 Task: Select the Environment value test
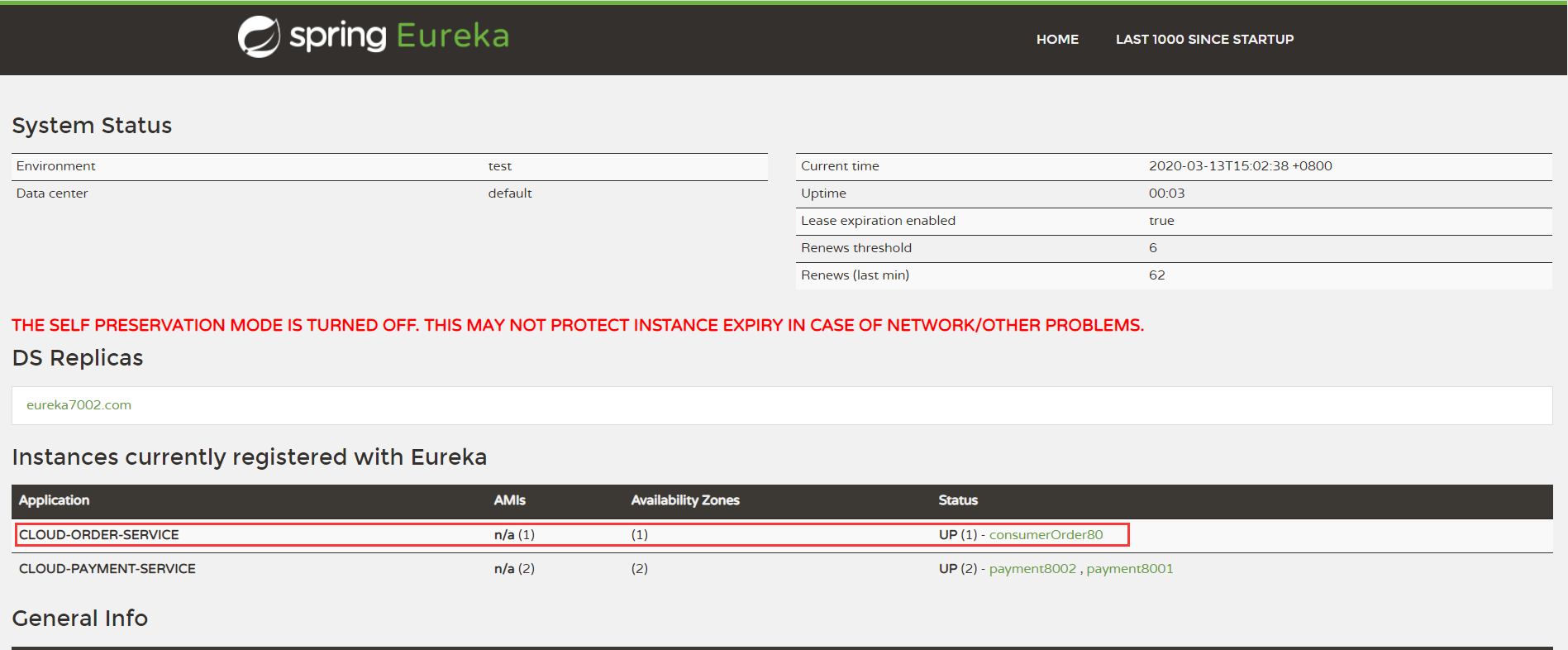coord(499,166)
